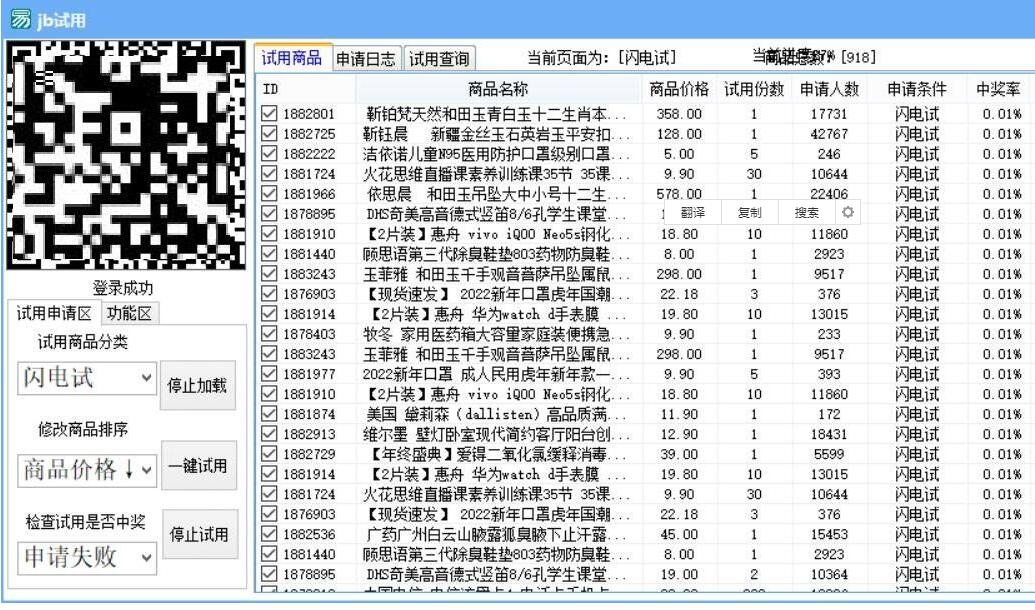Screen dimensions: 1035x610
Task: Click the price cell 358.00
Action: click(679, 114)
